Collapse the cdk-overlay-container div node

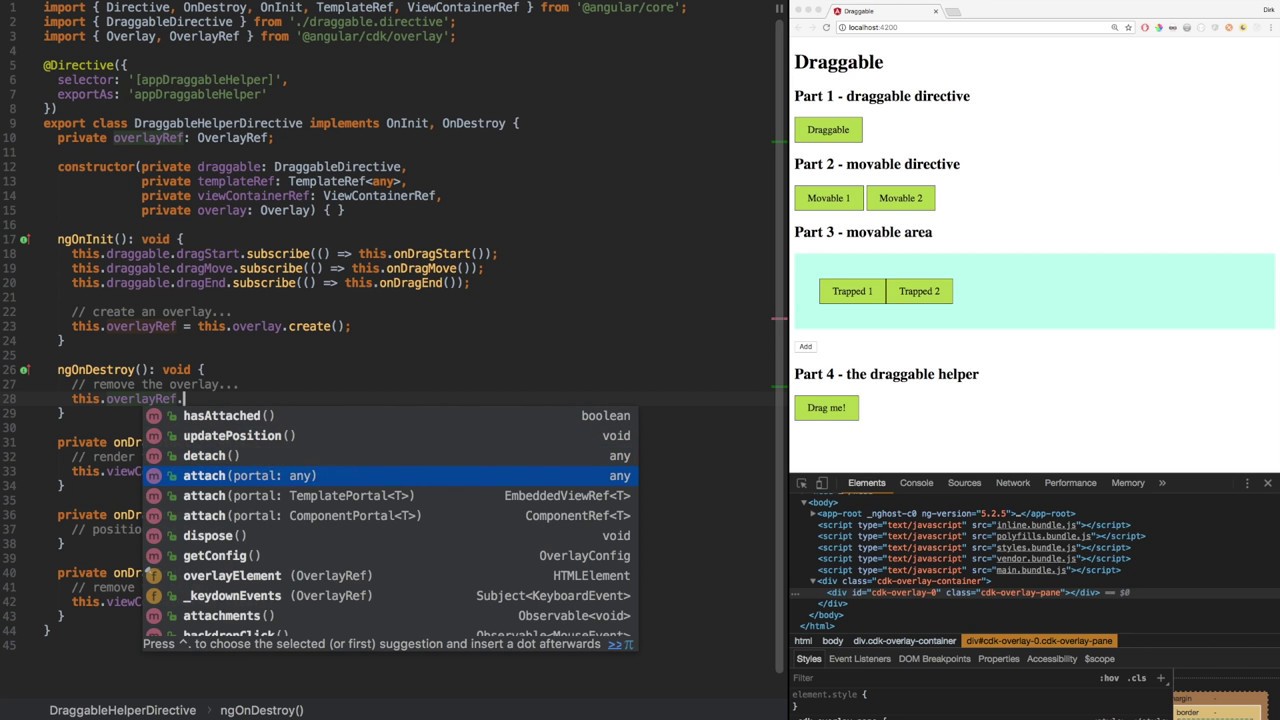[813, 581]
